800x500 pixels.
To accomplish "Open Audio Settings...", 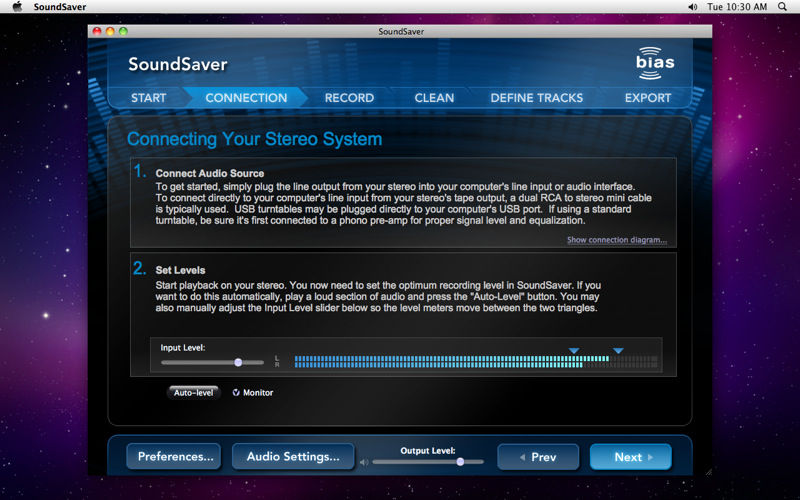I will click(293, 456).
